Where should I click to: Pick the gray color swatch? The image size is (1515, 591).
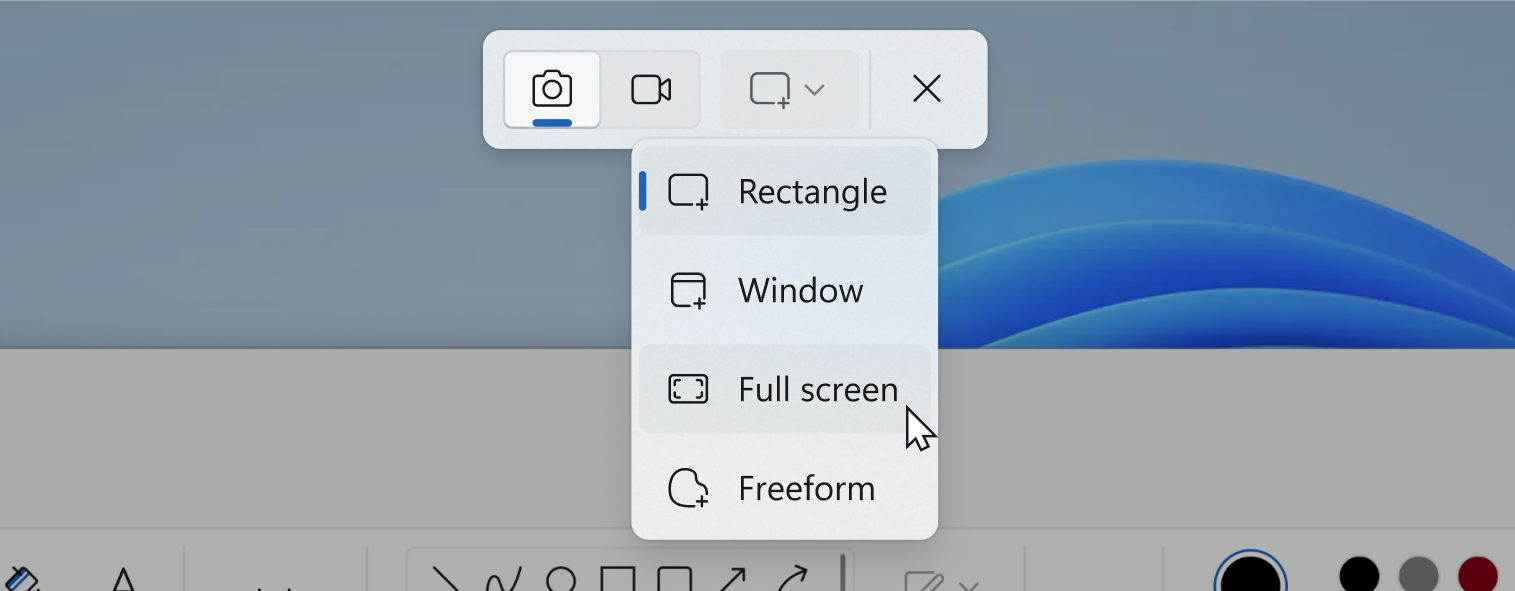[1418, 577]
